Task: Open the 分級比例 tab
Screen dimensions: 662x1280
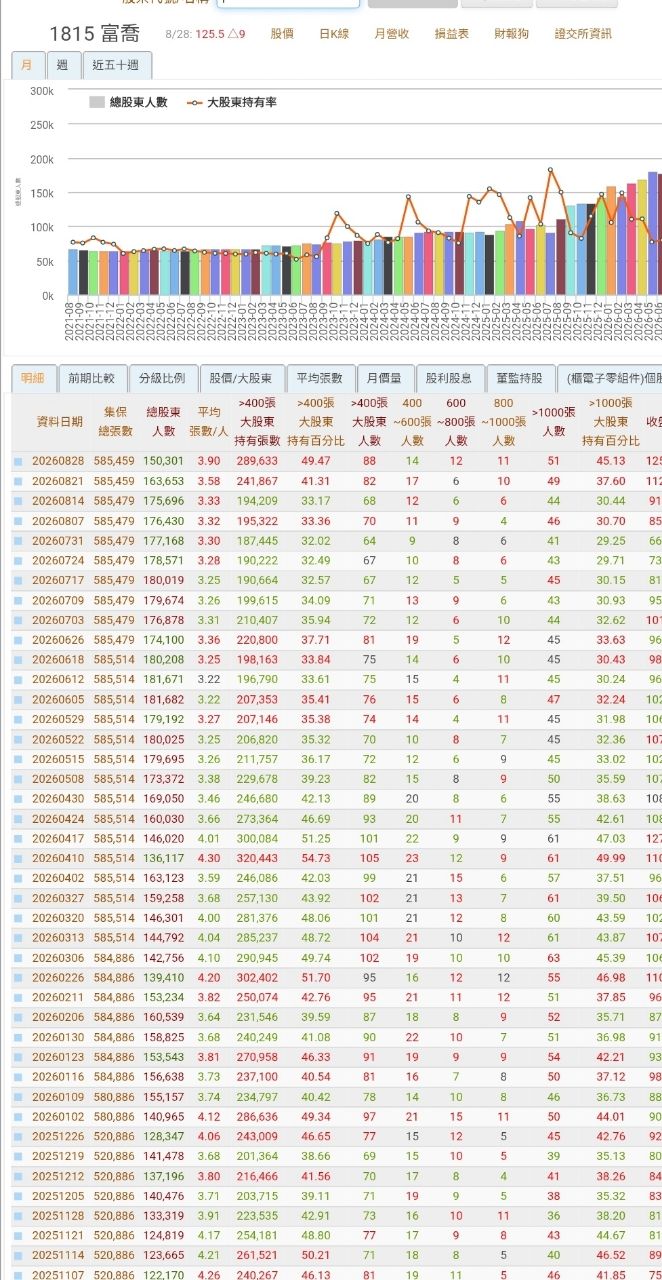Action: click(162, 379)
